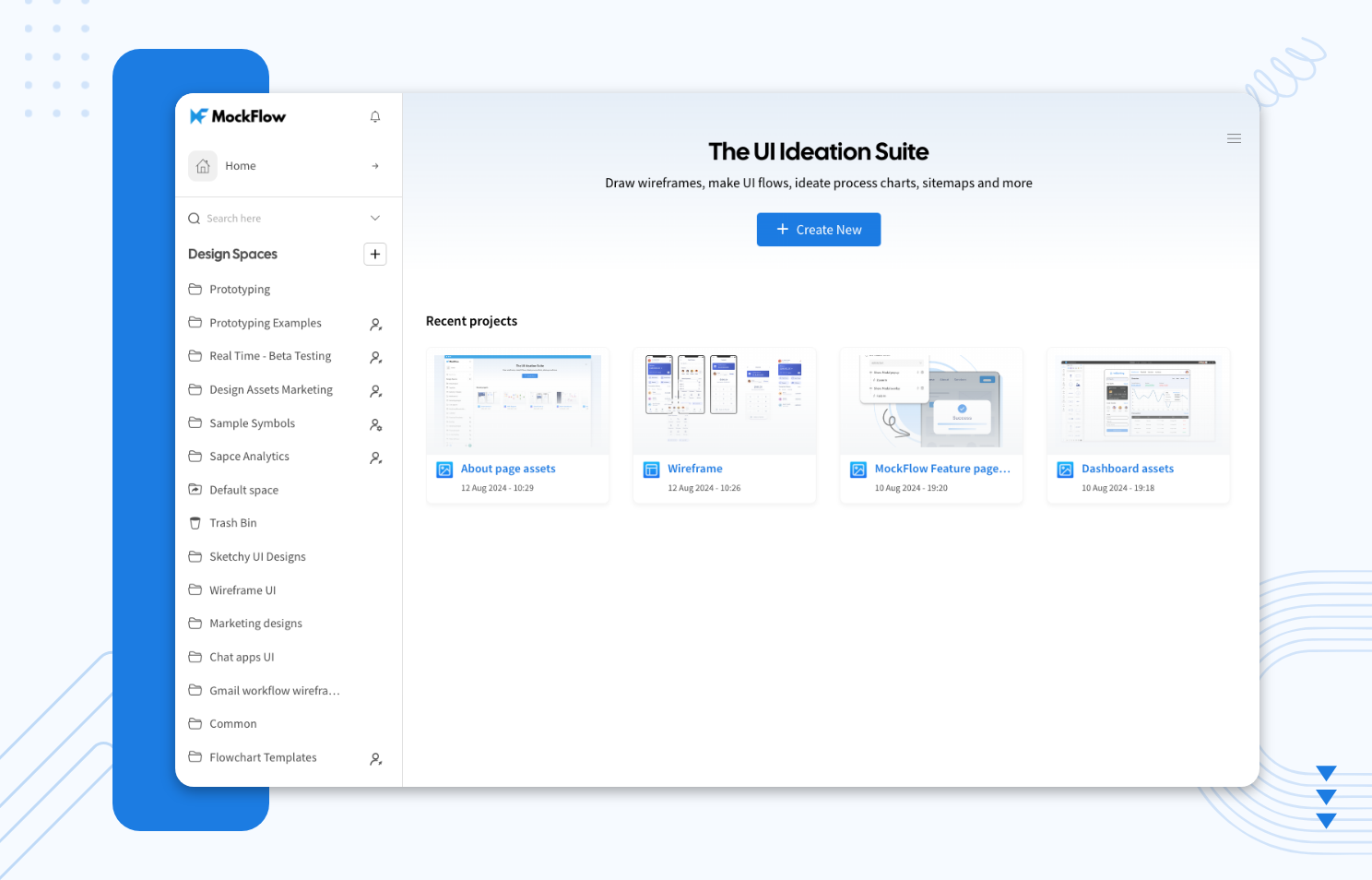Focus the Search here field
1372x880 pixels.
point(234,219)
